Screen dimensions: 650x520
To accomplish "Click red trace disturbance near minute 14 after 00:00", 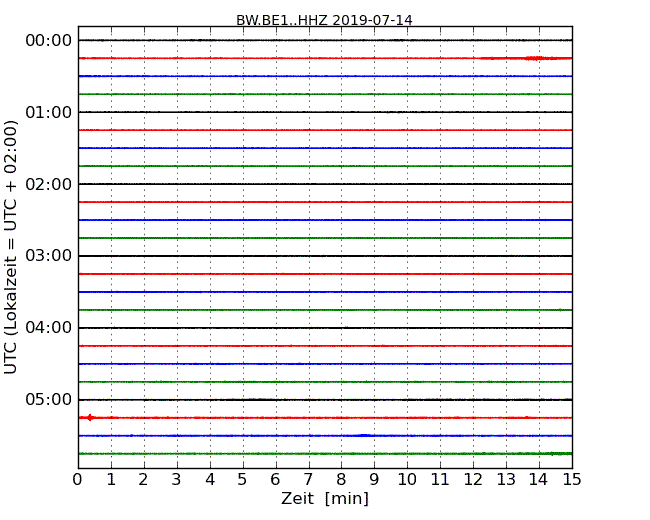I will point(536,58).
